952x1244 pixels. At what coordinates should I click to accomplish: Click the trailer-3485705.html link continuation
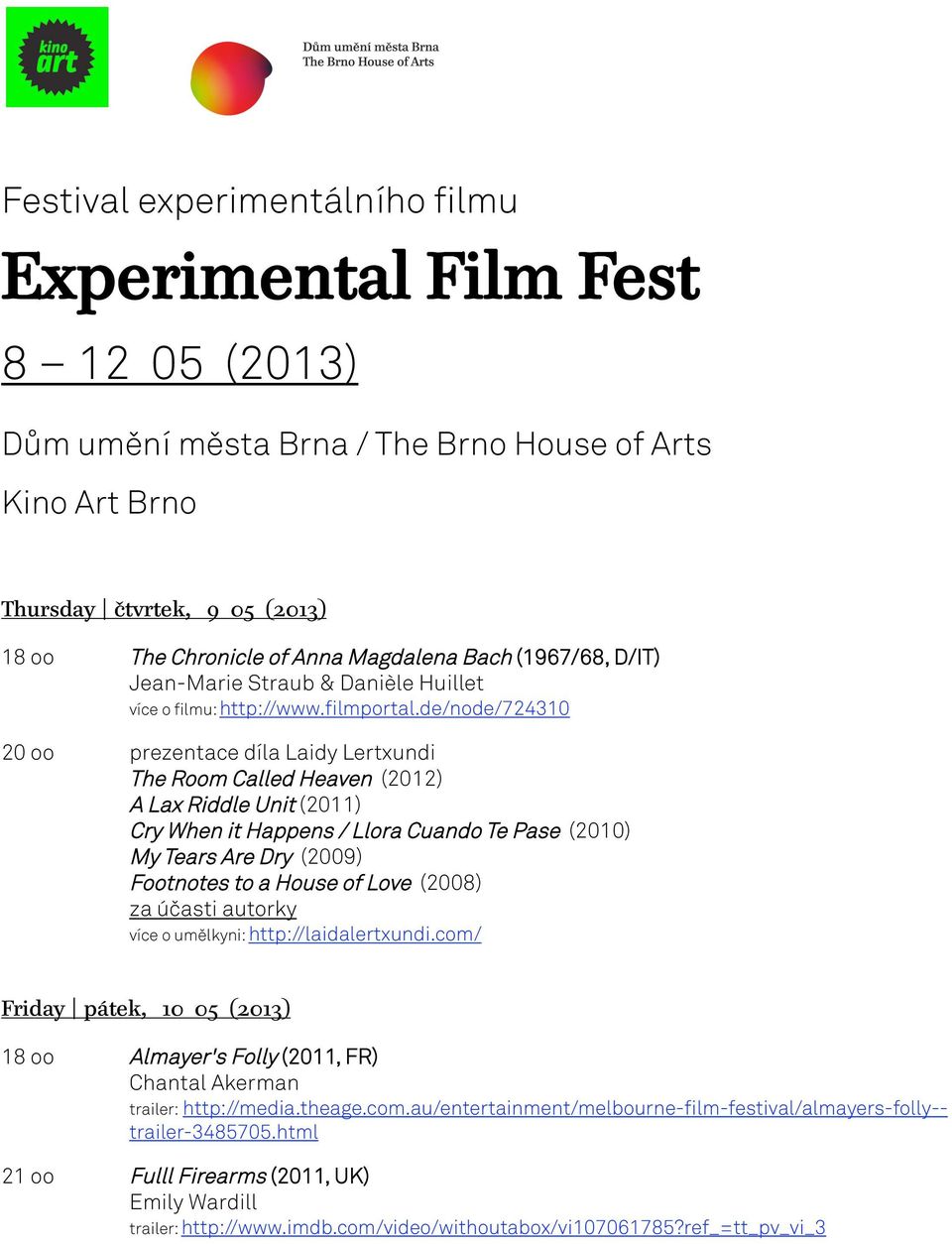point(224,1132)
